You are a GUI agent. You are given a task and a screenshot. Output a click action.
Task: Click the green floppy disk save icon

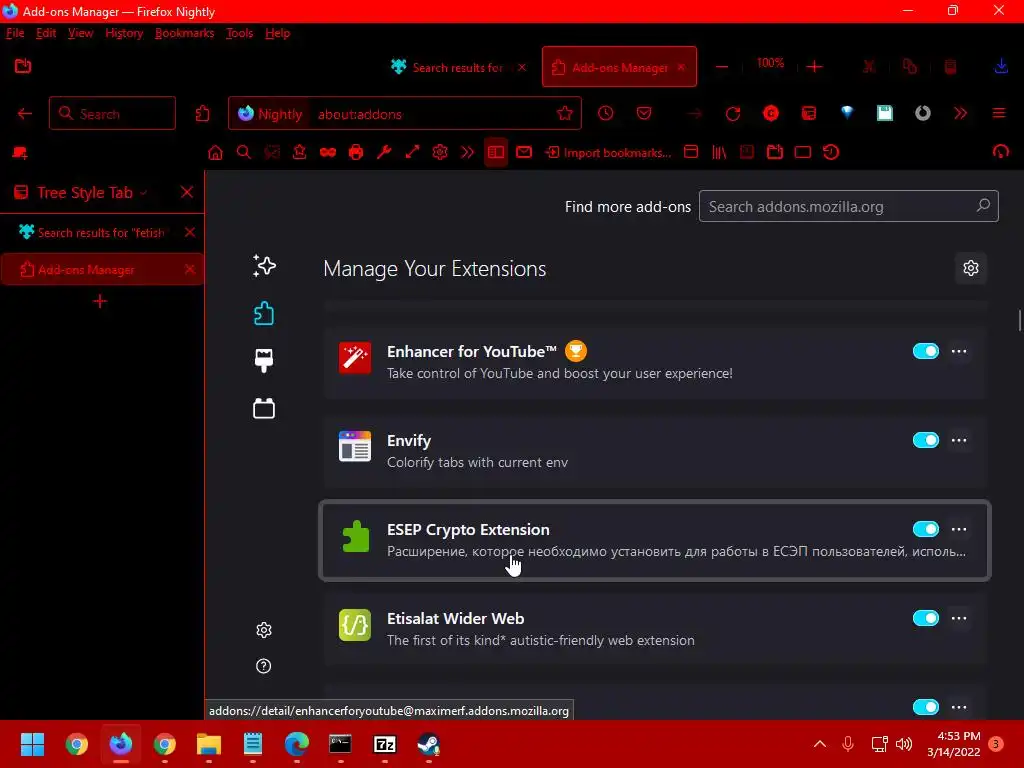click(x=885, y=113)
